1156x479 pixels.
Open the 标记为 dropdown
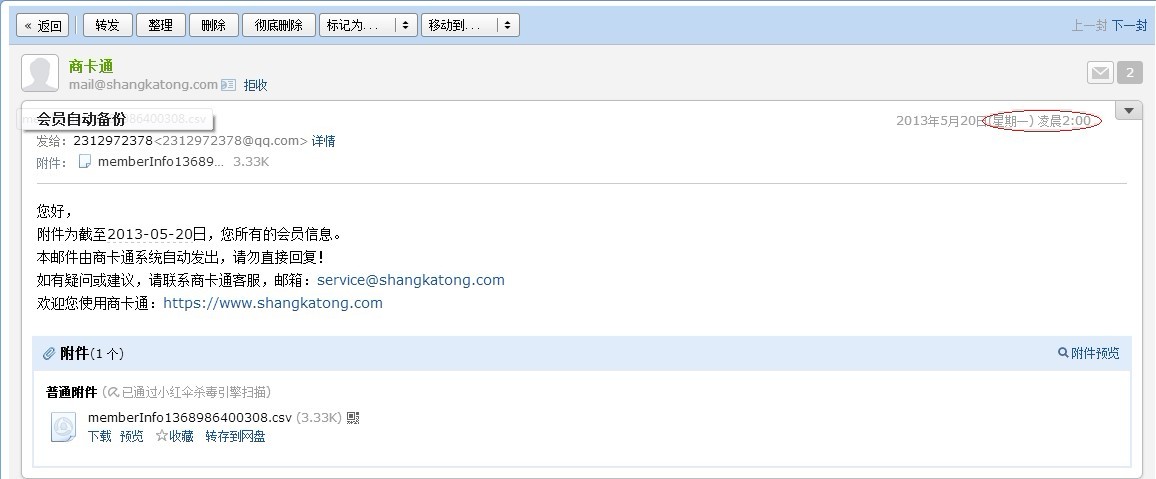367,25
